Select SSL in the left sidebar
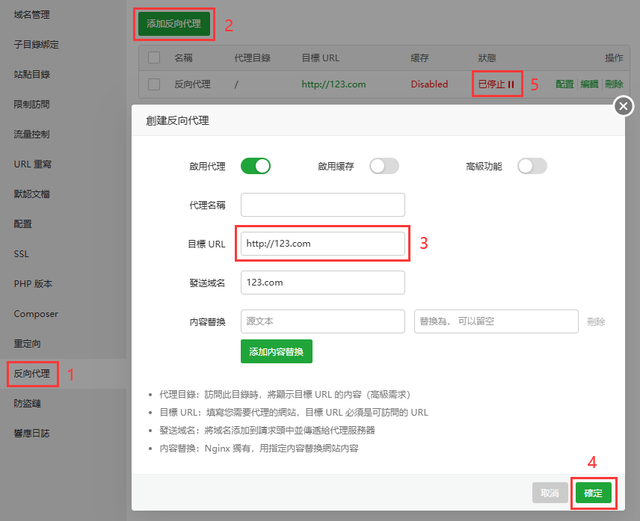This screenshot has width=640, height=521. pos(21,254)
